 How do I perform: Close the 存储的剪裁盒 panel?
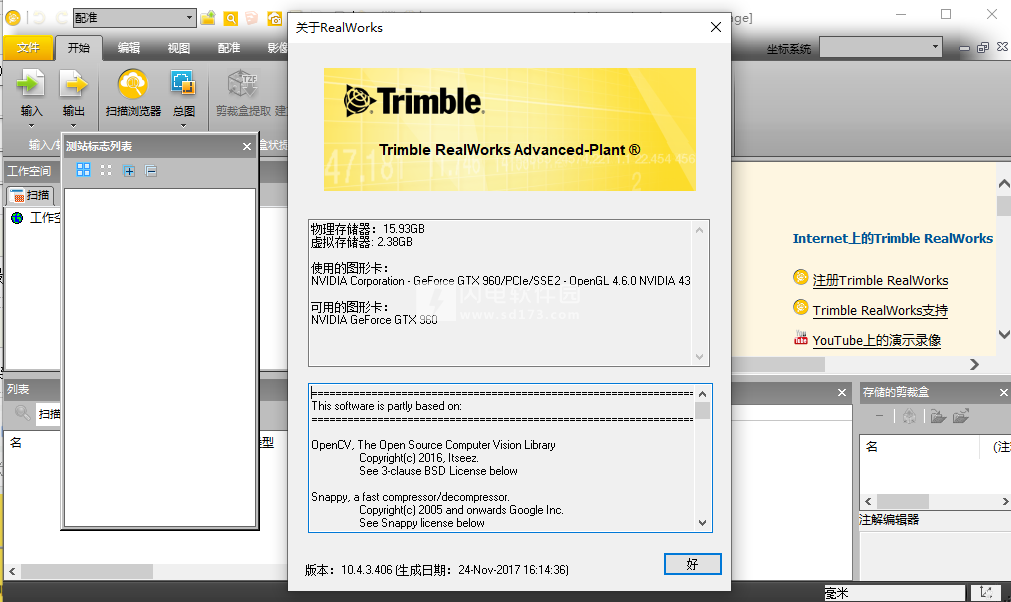1003,392
